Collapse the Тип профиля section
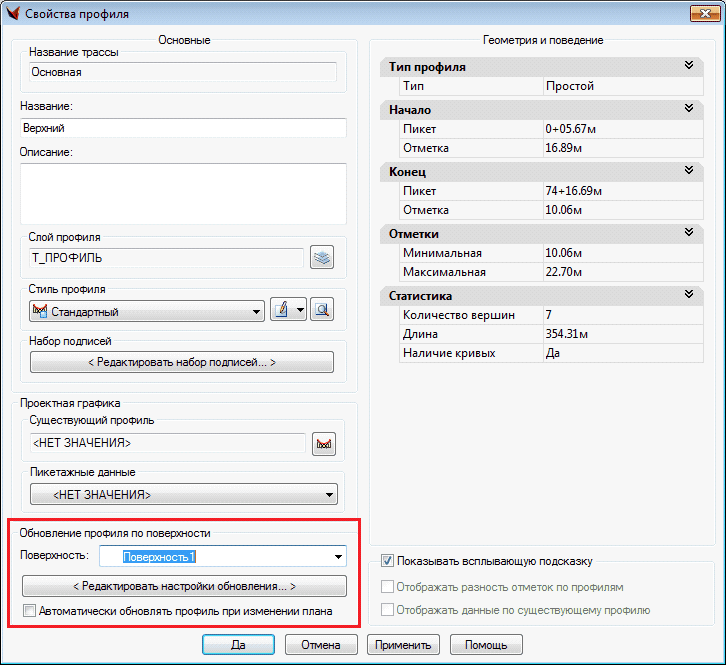 tap(688, 66)
